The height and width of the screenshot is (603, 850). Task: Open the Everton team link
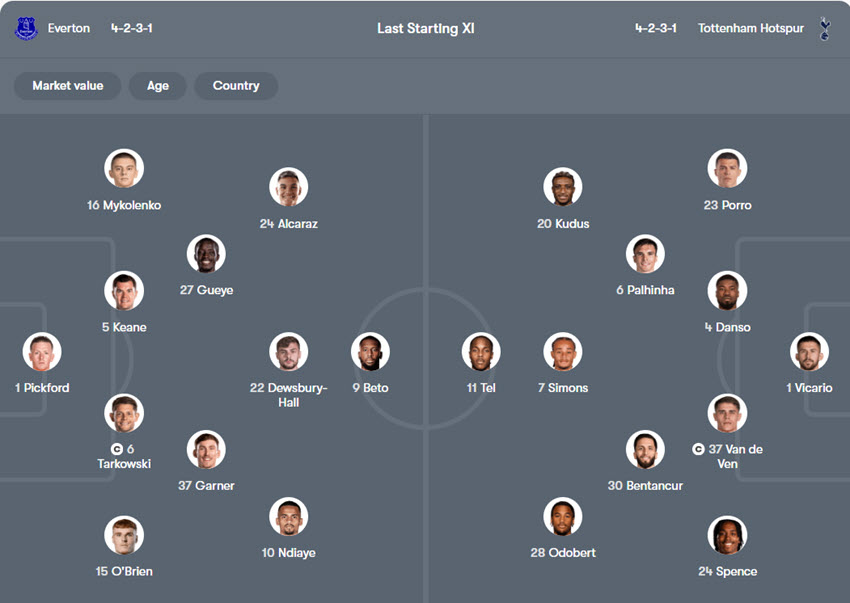click(69, 28)
